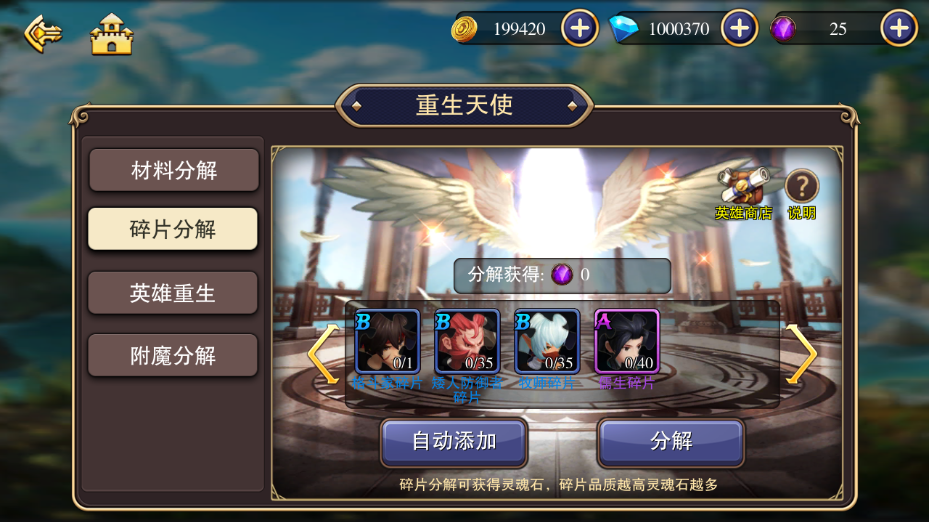Open the 说明 question mark help
Screen dimensions: 929x522
pos(802,194)
